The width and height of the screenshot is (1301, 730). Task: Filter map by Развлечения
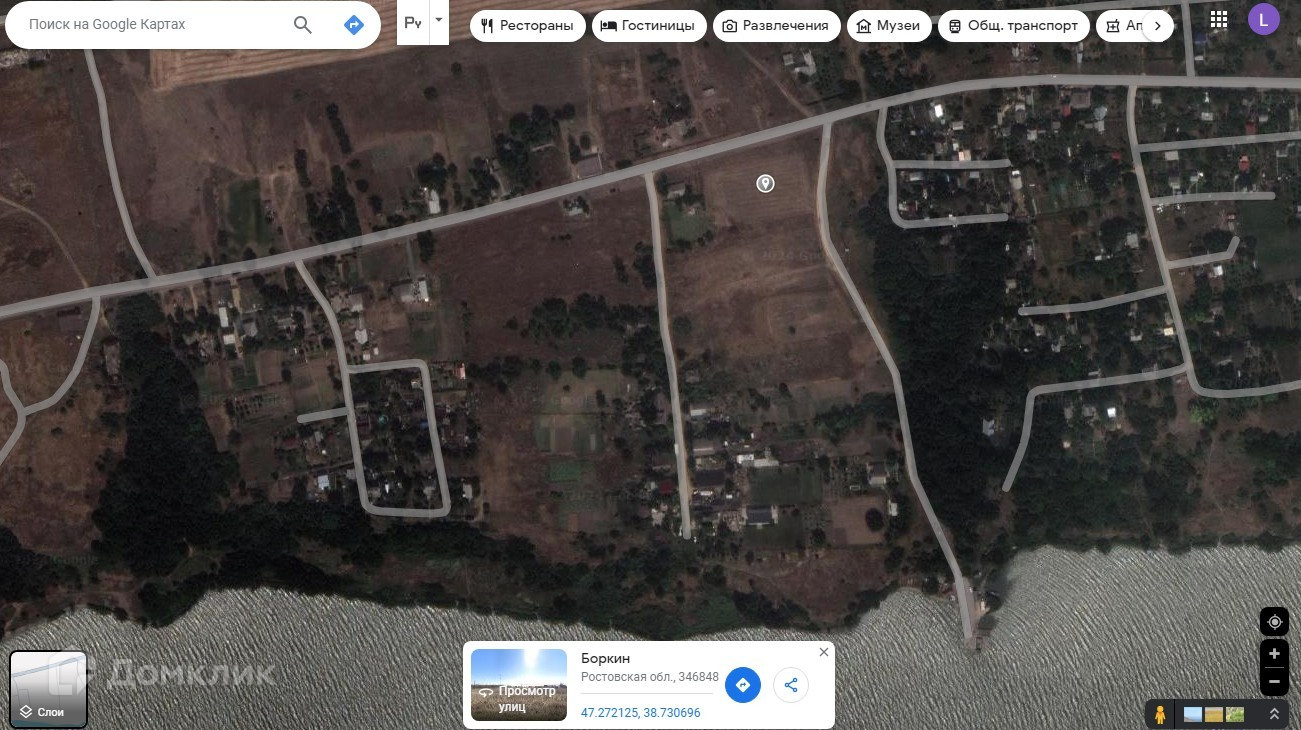(x=776, y=26)
